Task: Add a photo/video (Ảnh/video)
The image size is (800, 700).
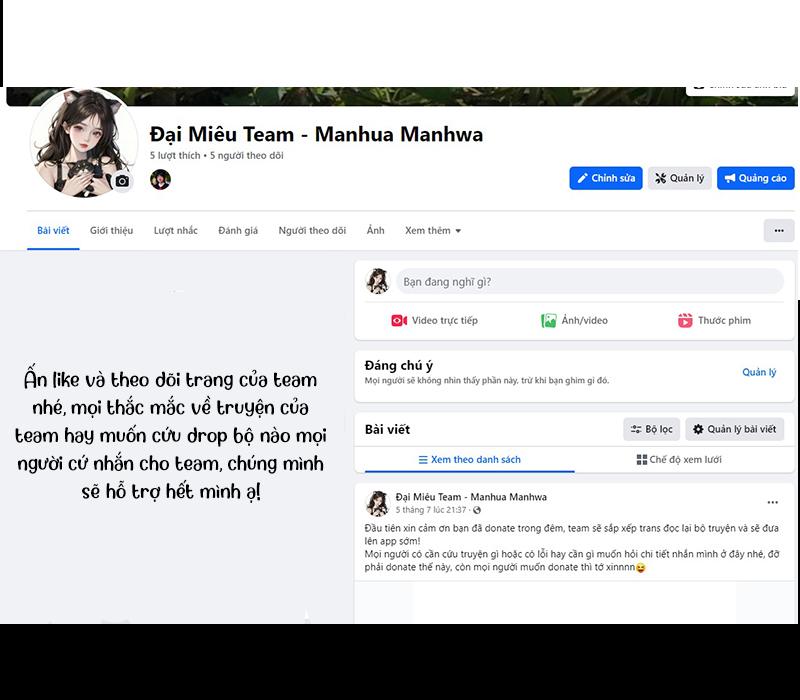Action: [x=574, y=321]
